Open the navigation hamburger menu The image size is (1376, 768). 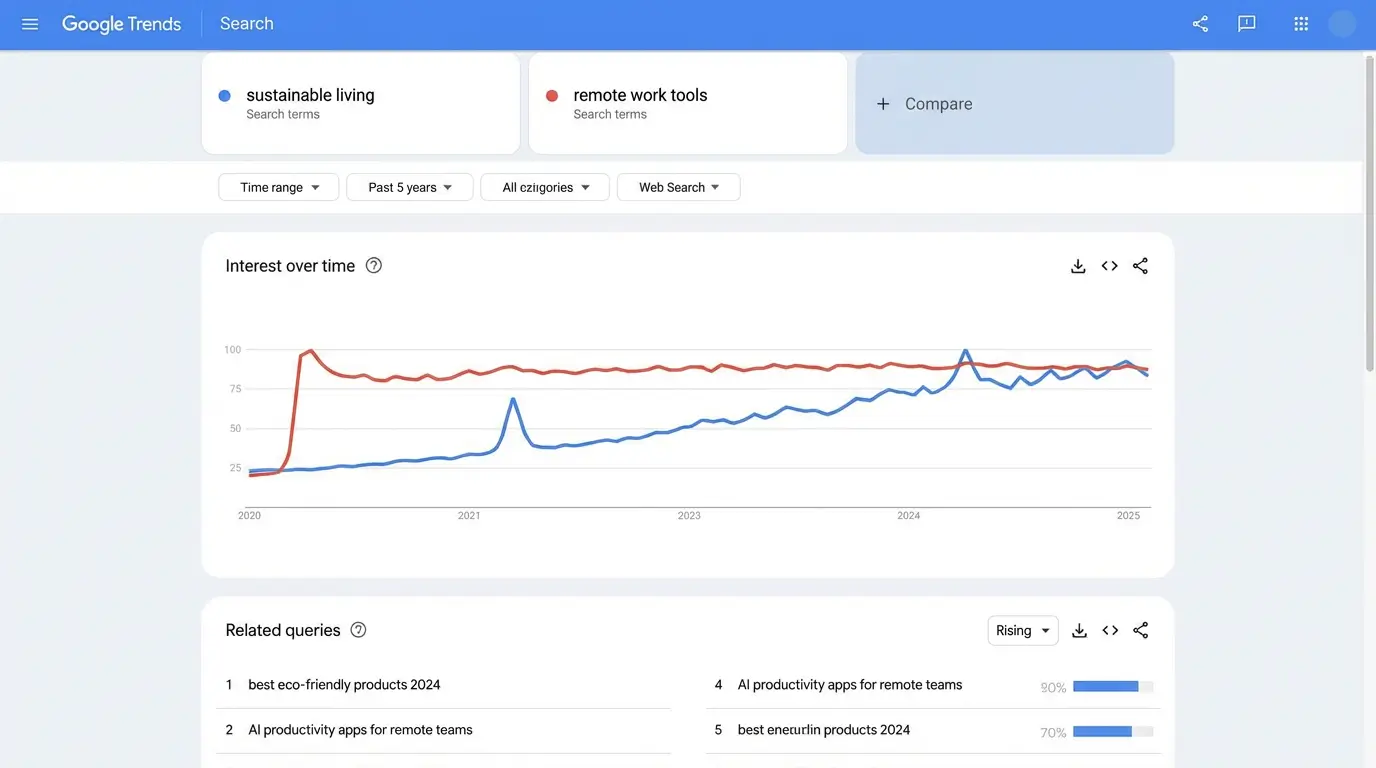coord(30,21)
